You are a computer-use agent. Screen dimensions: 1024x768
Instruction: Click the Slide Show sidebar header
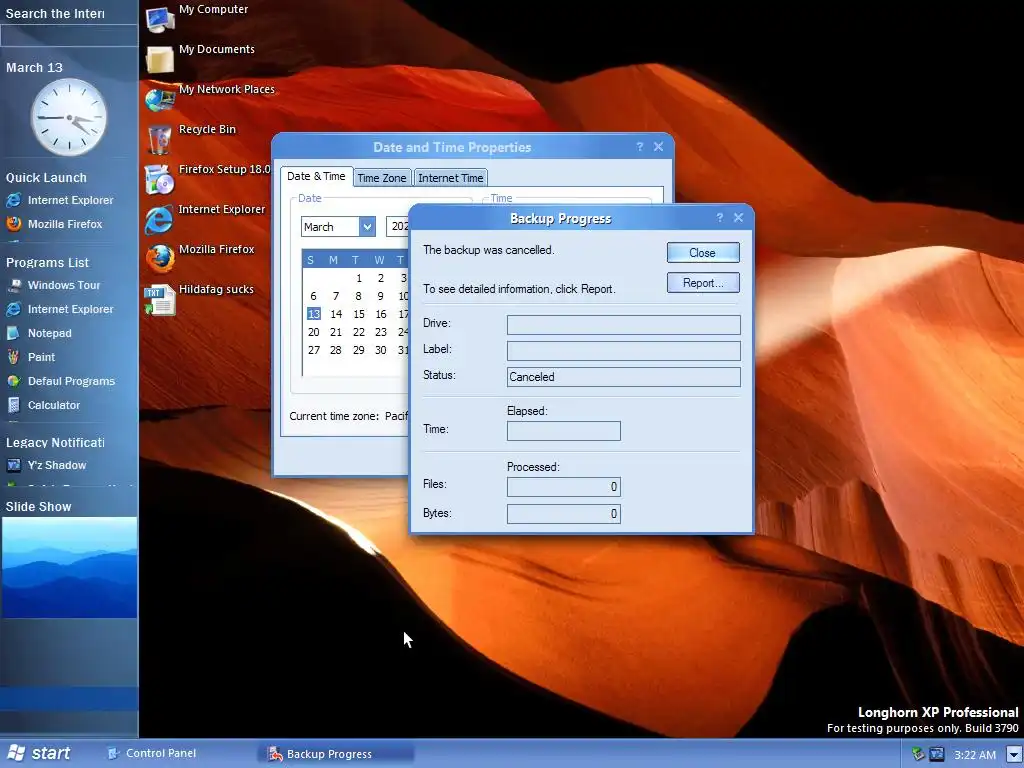click(39, 507)
